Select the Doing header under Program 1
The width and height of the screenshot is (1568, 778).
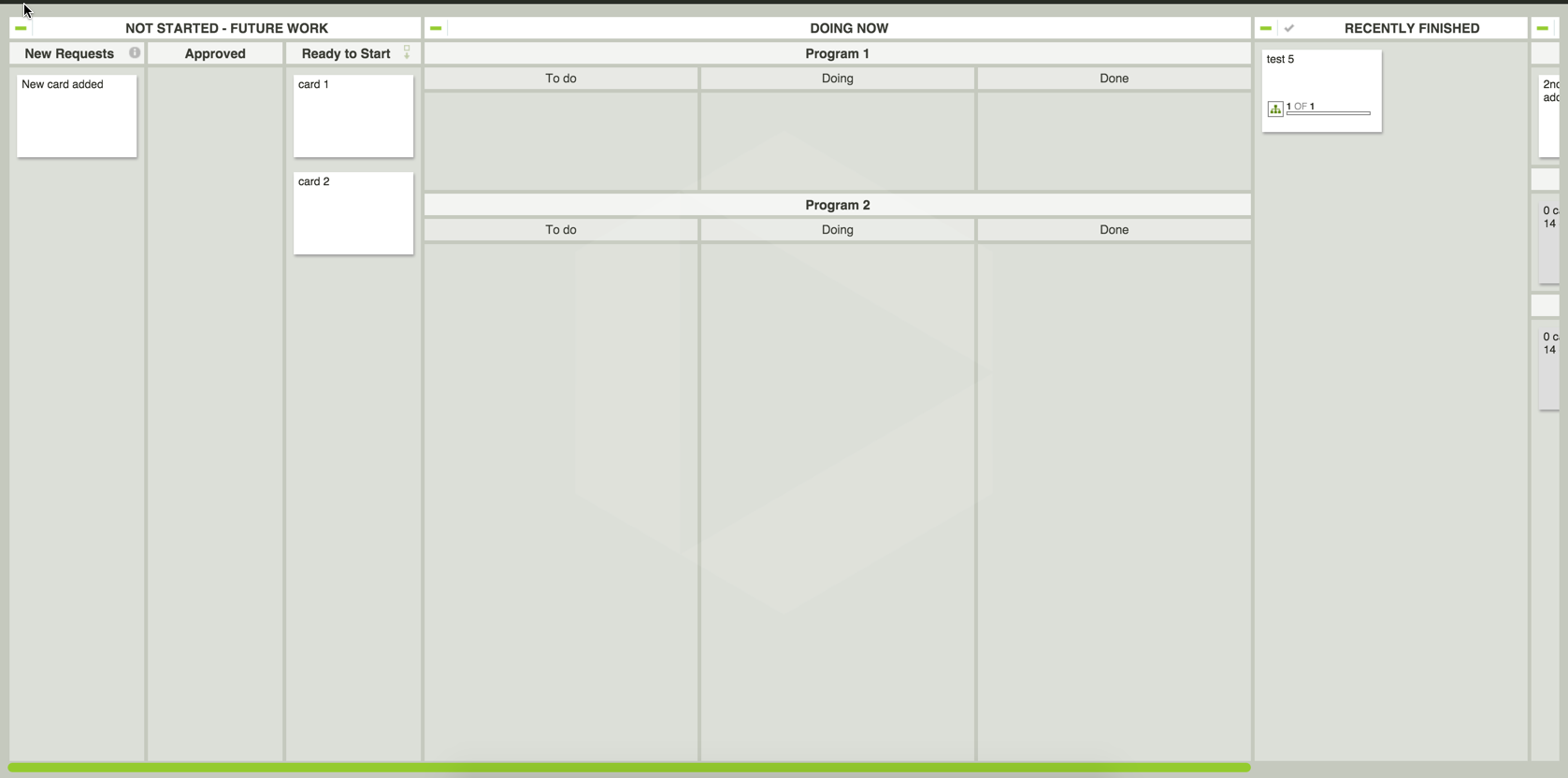pyautogui.click(x=838, y=79)
